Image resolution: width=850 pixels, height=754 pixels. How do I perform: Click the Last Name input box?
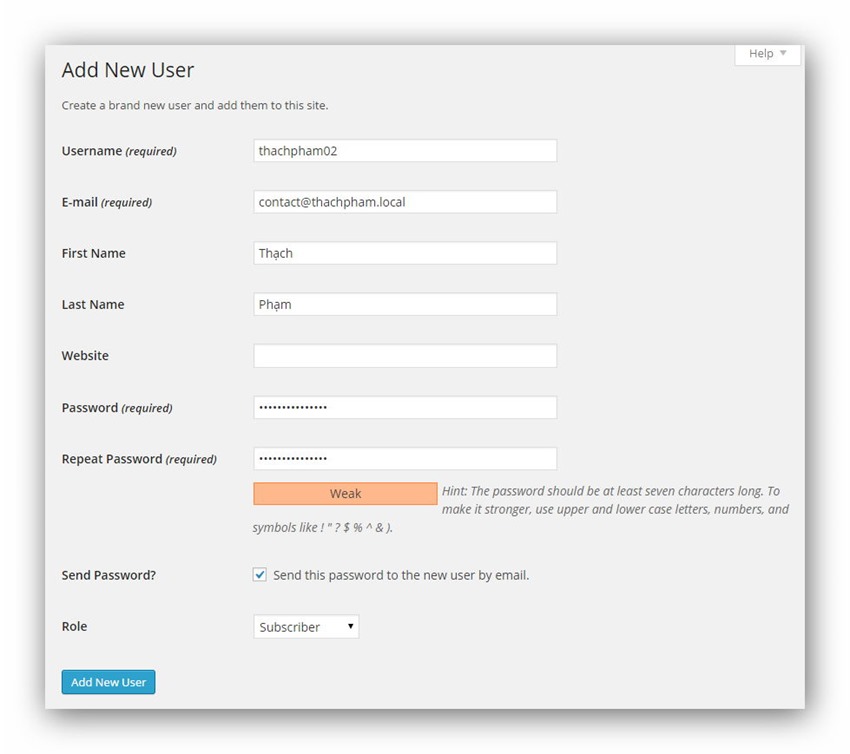point(405,304)
